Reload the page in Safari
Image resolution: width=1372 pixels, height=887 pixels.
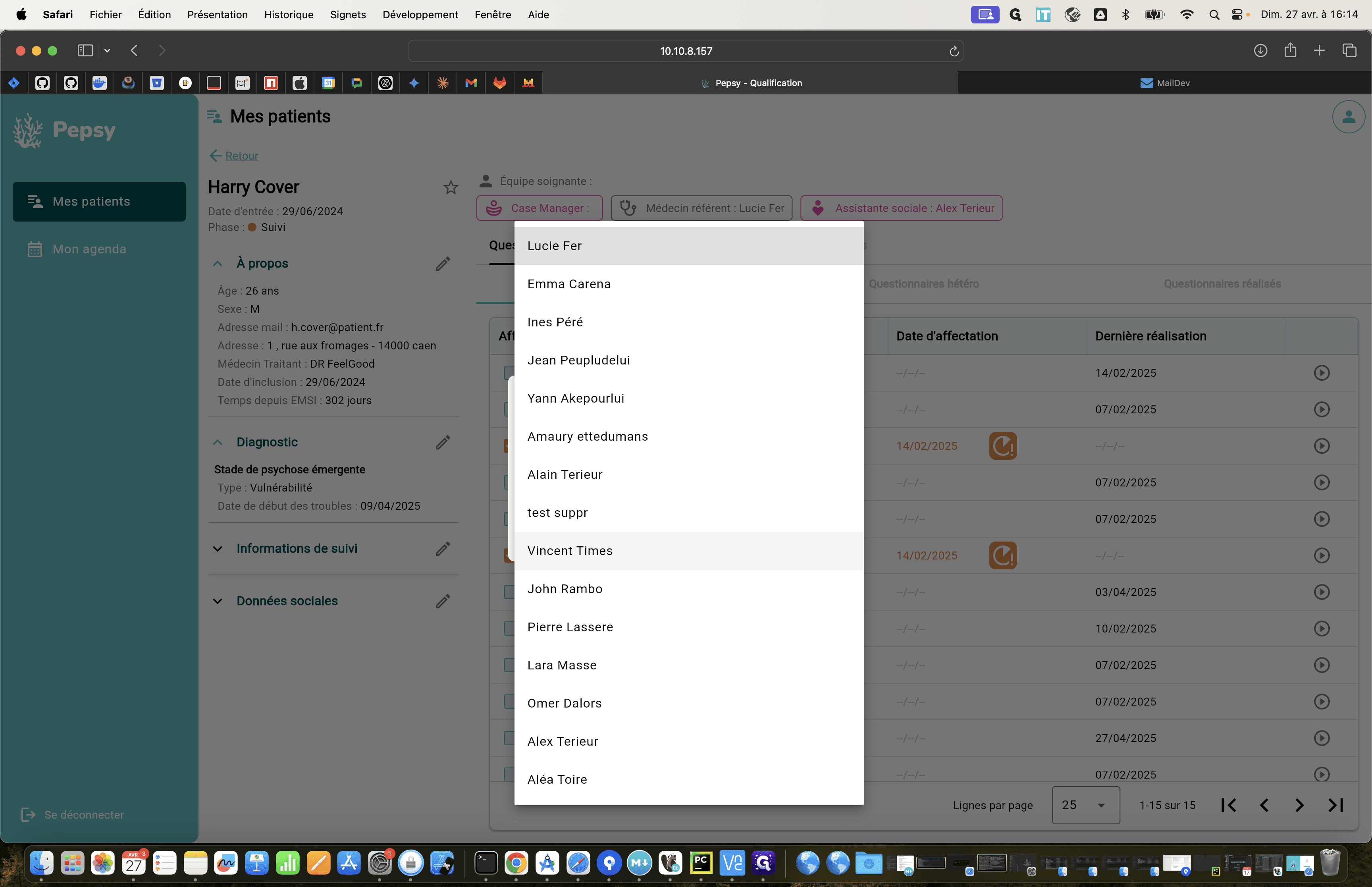point(954,51)
